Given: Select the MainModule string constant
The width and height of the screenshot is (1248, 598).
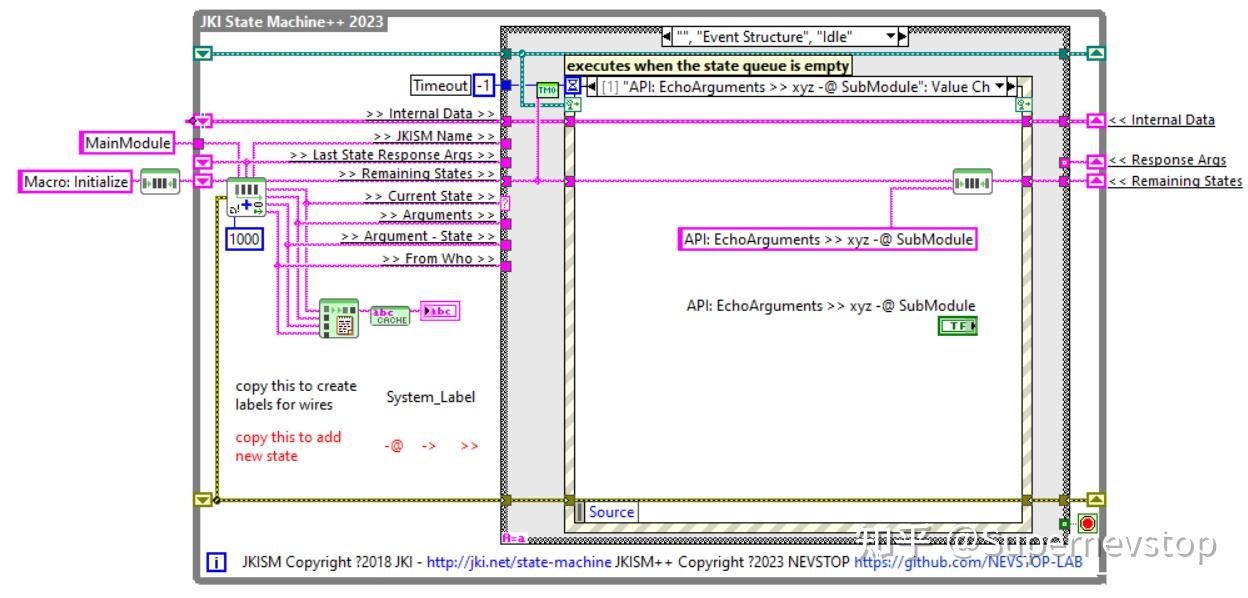Looking at the screenshot, I should tap(126, 143).
